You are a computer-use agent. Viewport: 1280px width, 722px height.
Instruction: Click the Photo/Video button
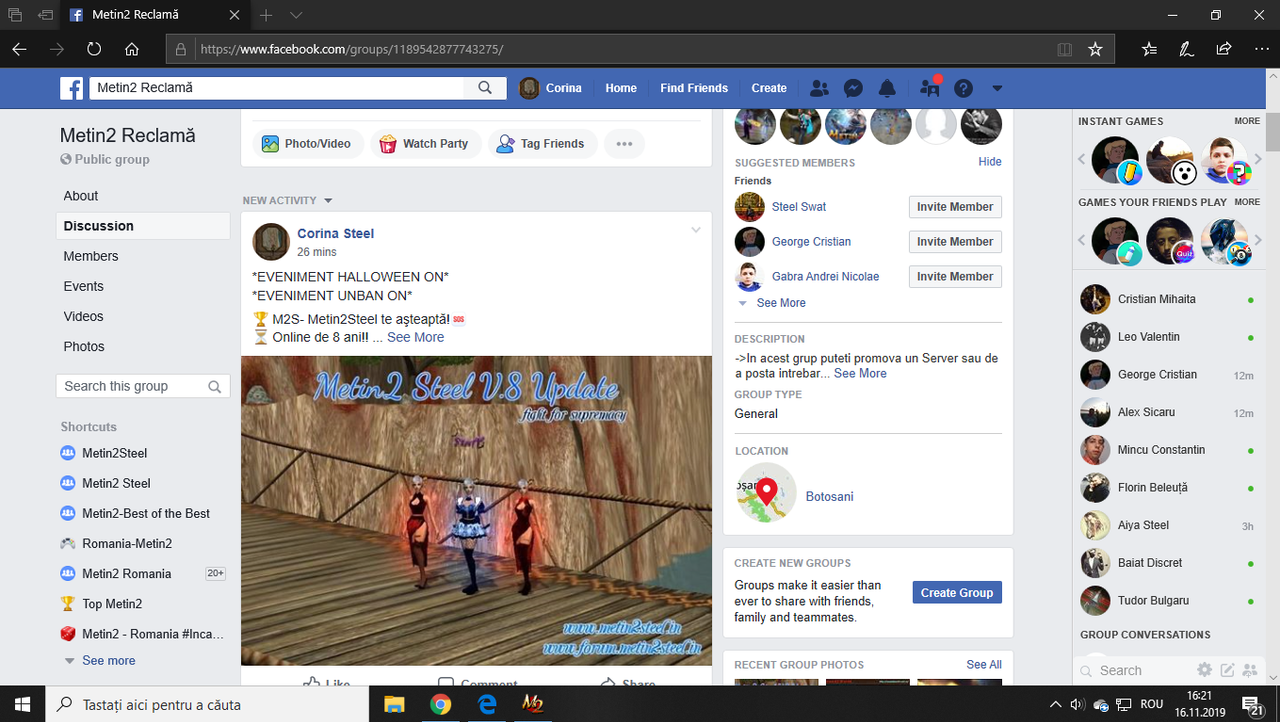[307, 144]
